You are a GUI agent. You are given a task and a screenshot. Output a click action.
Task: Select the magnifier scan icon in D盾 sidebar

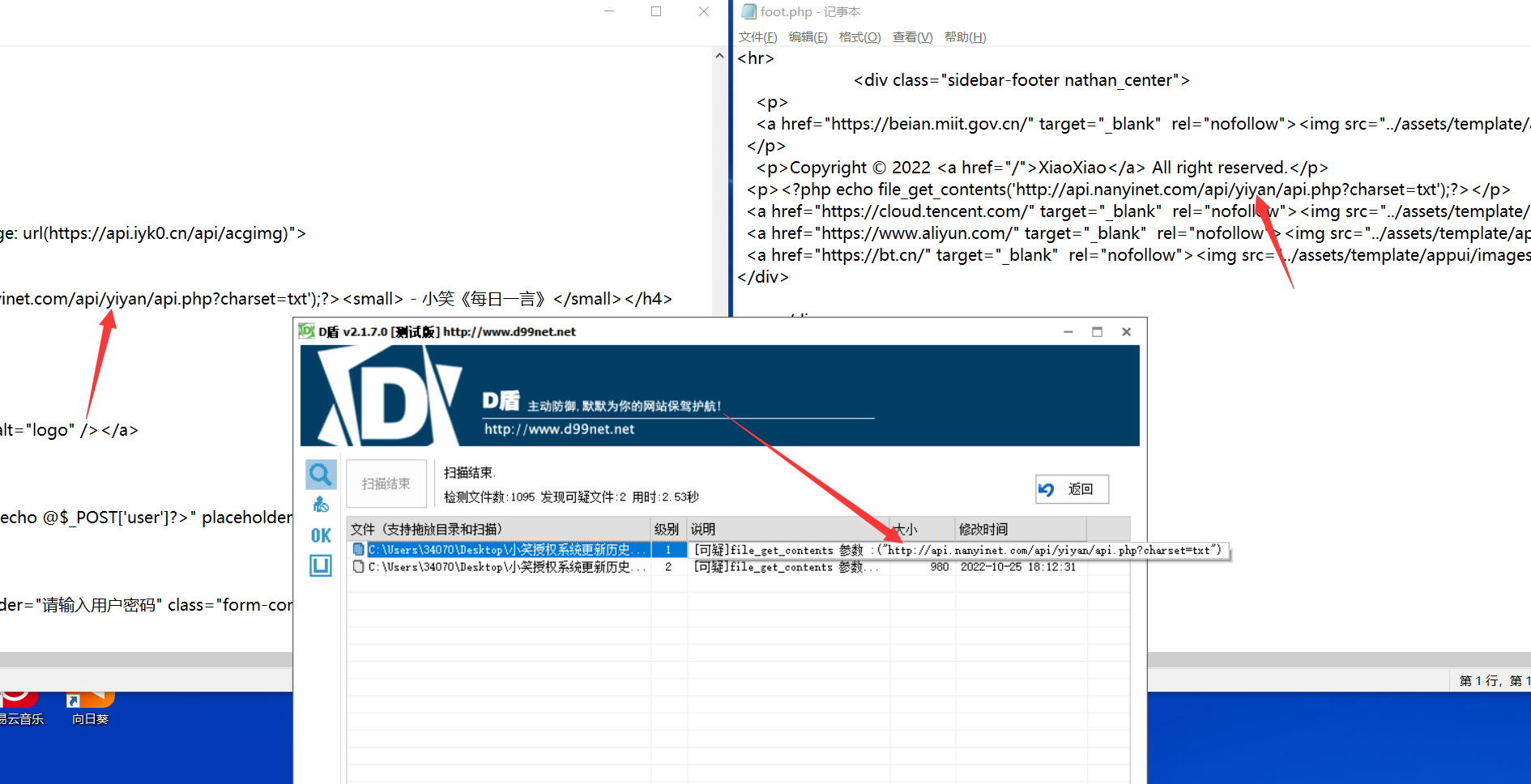320,474
